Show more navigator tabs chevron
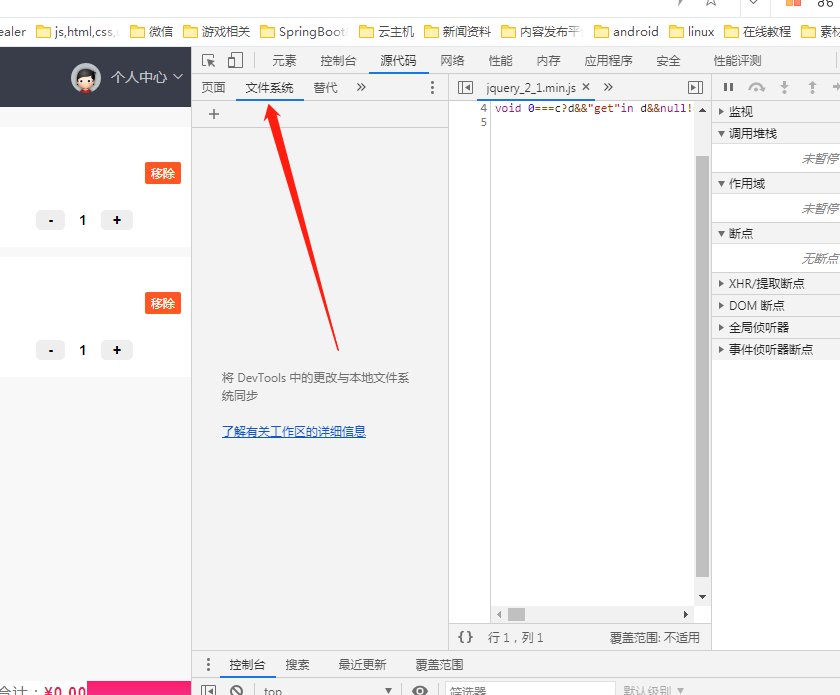Viewport: 840px width, 695px height. pos(361,87)
